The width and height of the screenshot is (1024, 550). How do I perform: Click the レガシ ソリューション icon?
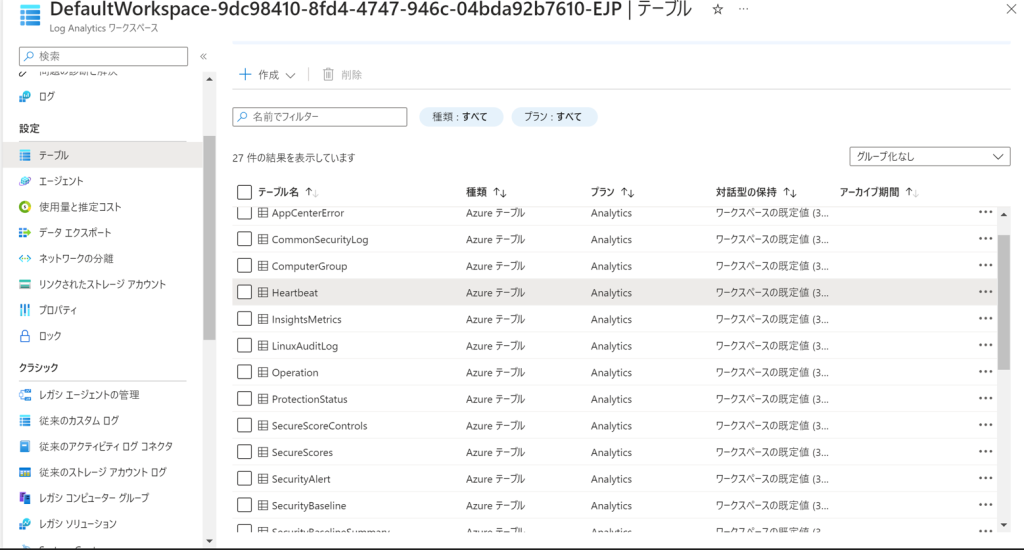25,524
